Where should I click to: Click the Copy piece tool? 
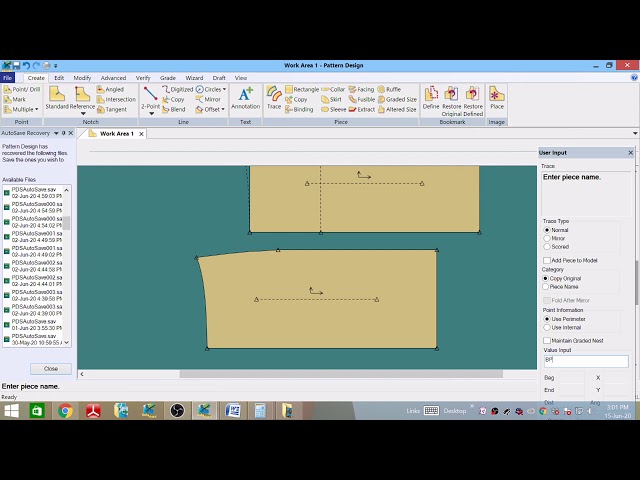click(x=296, y=99)
